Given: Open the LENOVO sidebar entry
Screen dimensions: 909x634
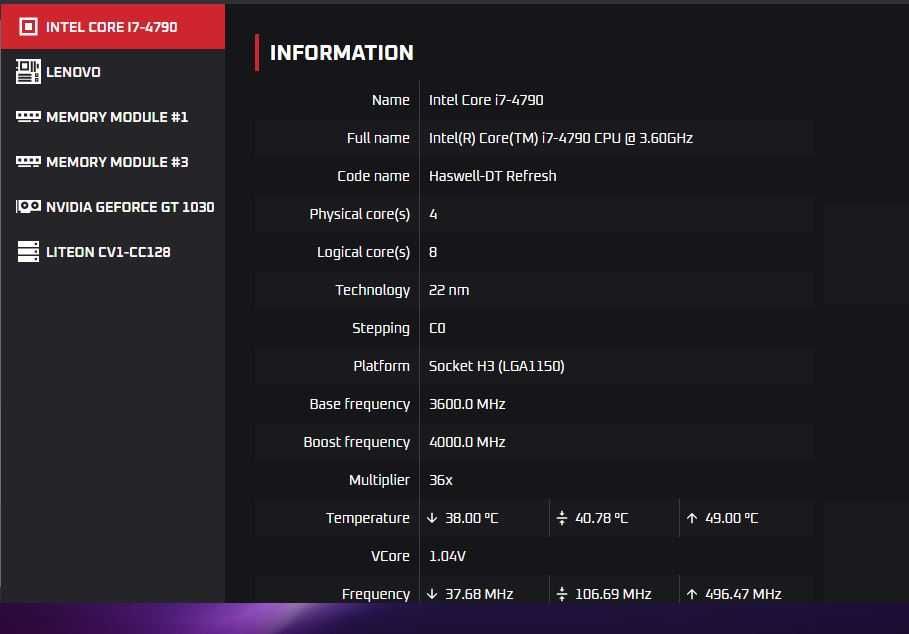Looking at the screenshot, I should tap(113, 72).
